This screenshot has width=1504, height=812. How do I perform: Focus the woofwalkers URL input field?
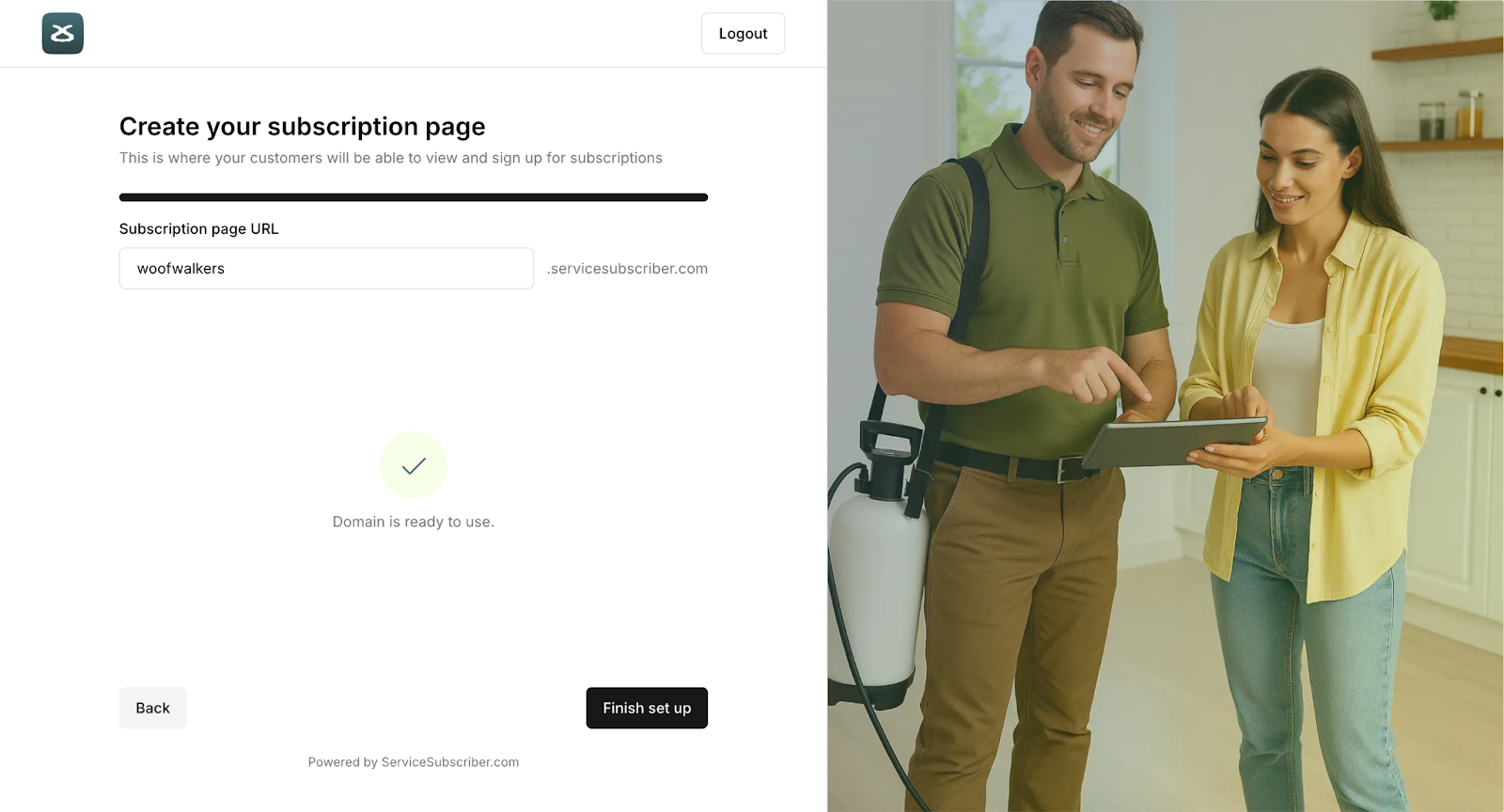(326, 269)
